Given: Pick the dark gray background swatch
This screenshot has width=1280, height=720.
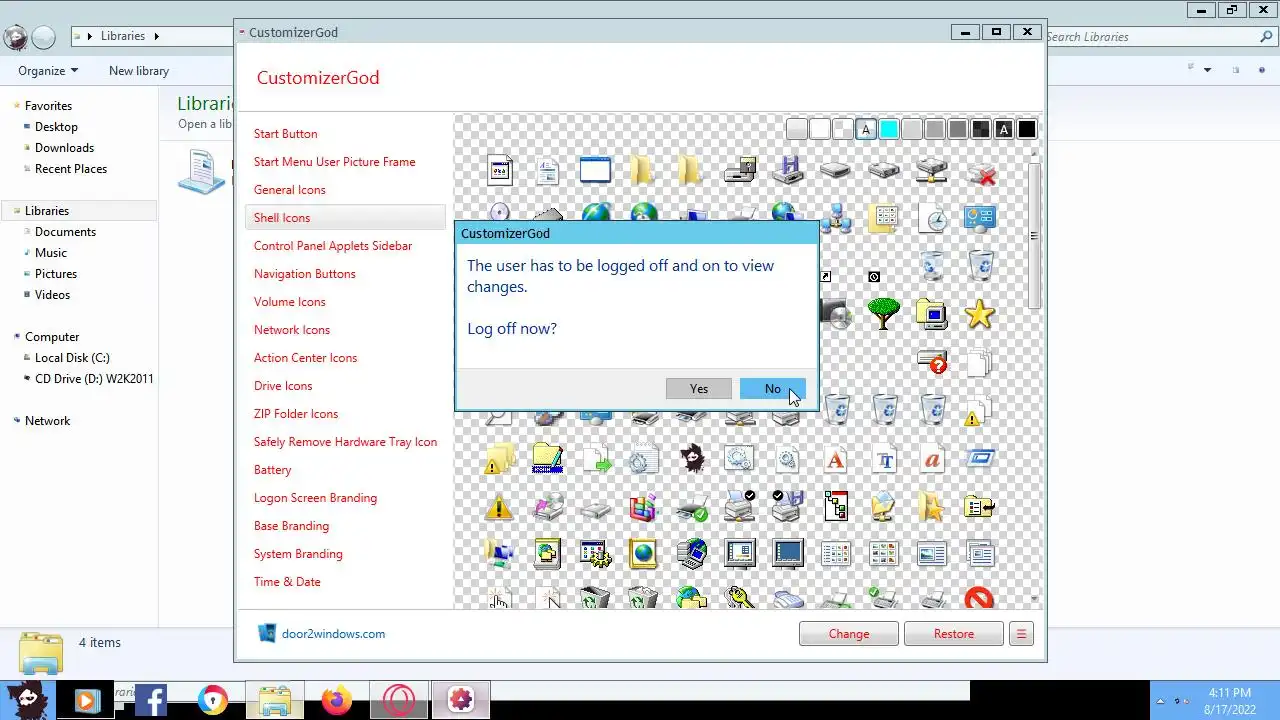Looking at the screenshot, I should [957, 129].
